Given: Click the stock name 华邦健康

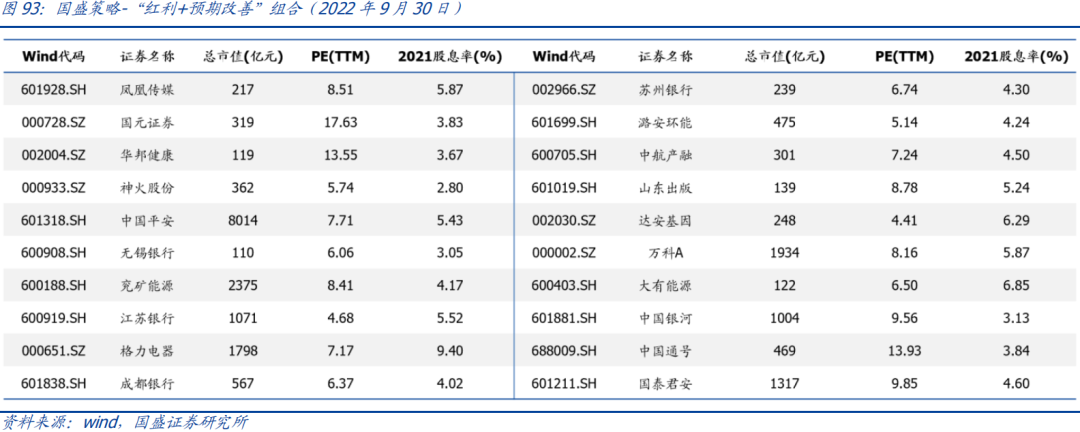Looking at the screenshot, I should click(147, 155).
